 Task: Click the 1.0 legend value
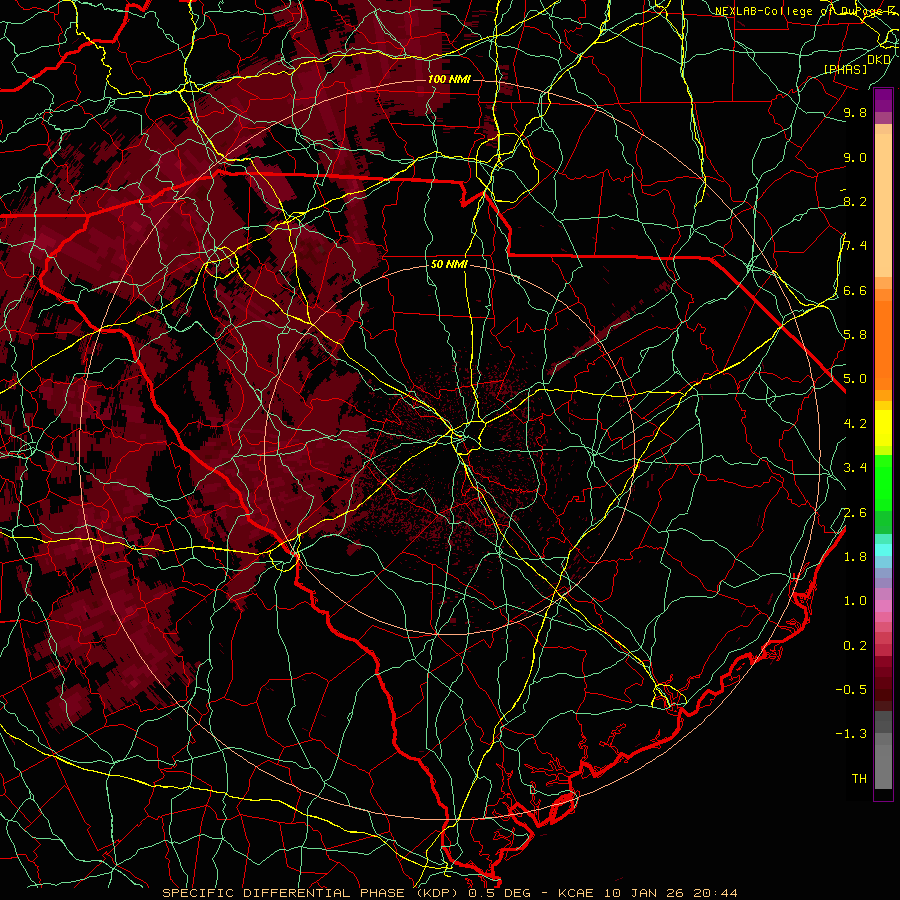coord(855,601)
